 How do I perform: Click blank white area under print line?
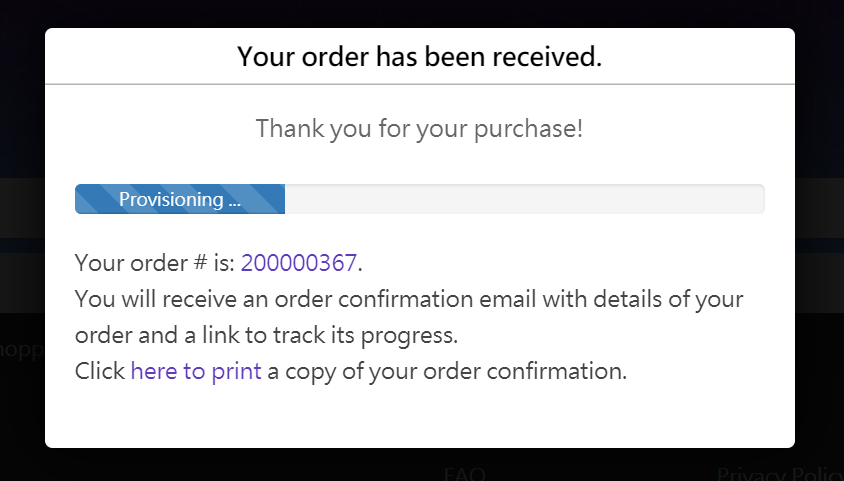(420, 418)
